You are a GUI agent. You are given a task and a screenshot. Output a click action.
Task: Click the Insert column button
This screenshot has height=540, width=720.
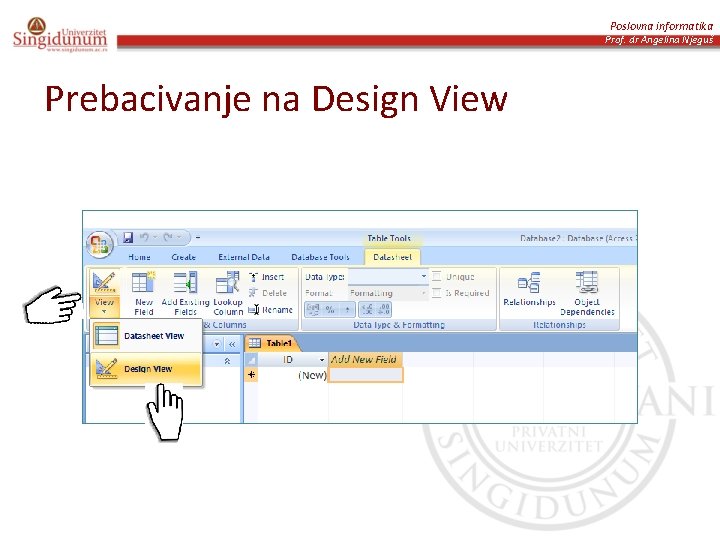(x=267, y=277)
